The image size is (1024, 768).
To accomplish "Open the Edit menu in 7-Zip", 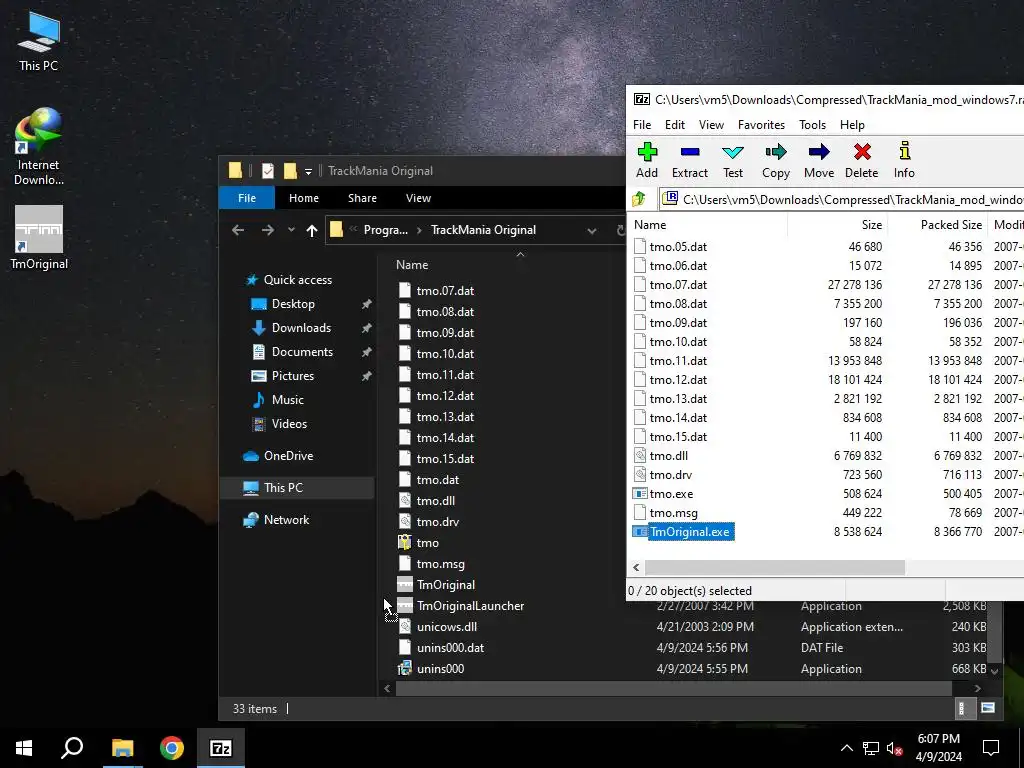I will [675, 125].
